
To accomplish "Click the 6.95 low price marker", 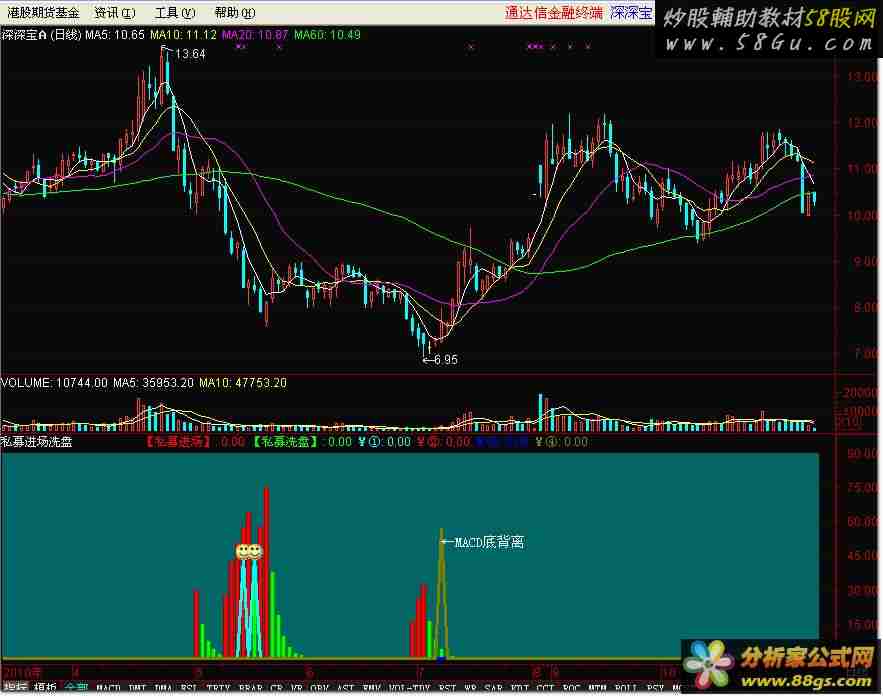I will point(445,359).
